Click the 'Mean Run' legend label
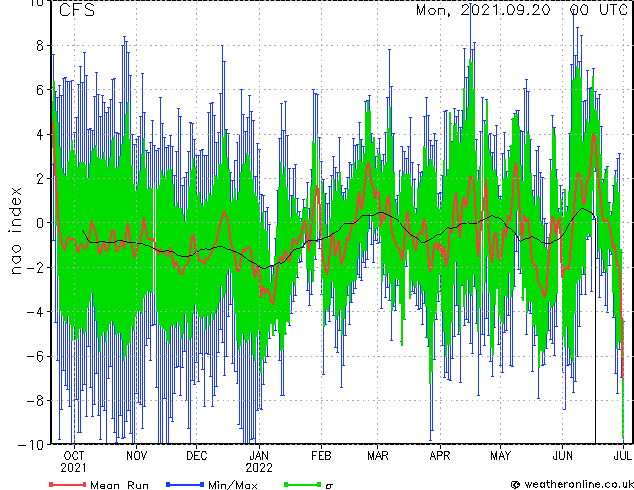This screenshot has height=490, width=634. 119,485
